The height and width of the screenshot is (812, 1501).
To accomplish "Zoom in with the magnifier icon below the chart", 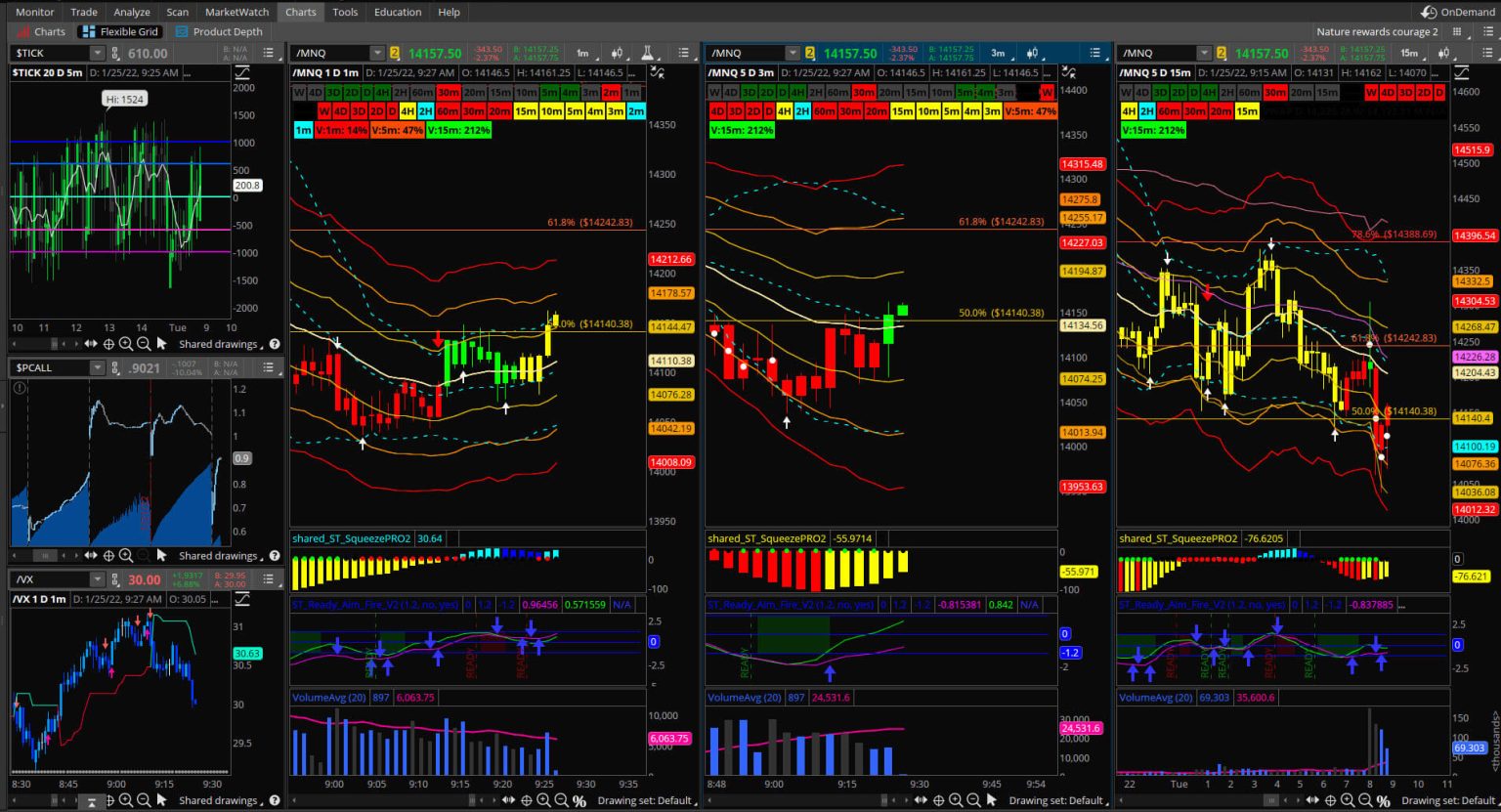I will click(541, 800).
